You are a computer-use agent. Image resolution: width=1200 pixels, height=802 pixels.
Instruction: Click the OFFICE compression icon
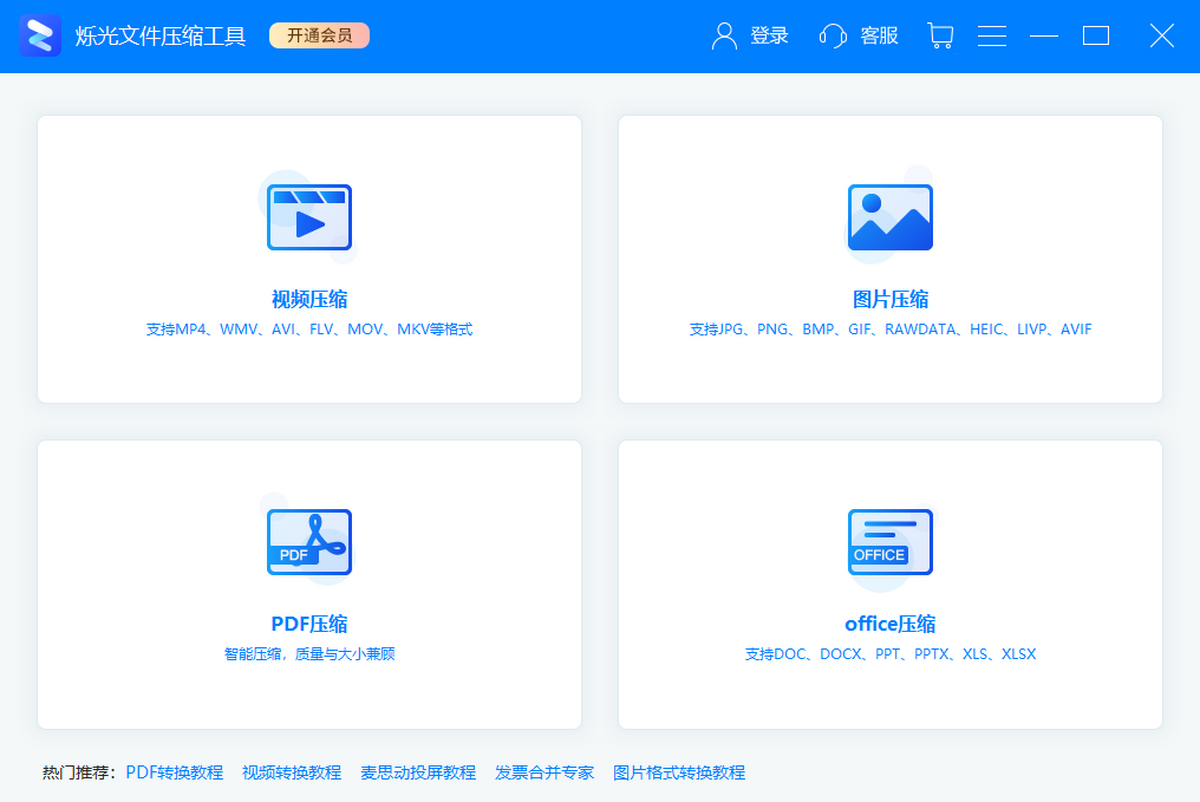(890, 542)
